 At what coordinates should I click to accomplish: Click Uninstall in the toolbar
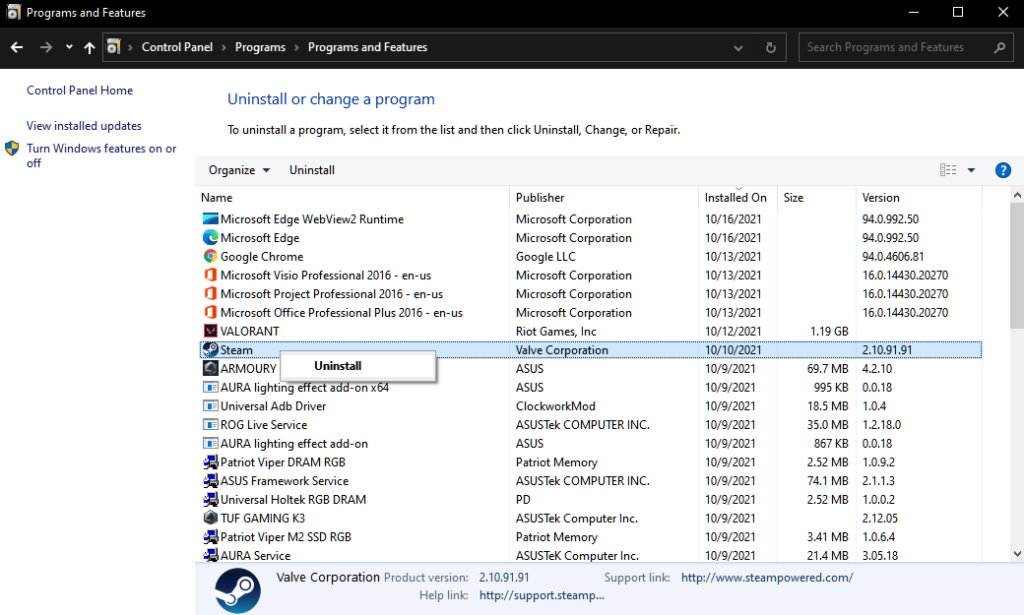(x=312, y=170)
